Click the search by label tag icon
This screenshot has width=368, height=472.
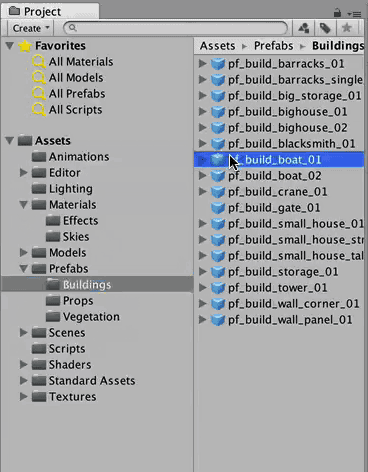coord(325,28)
